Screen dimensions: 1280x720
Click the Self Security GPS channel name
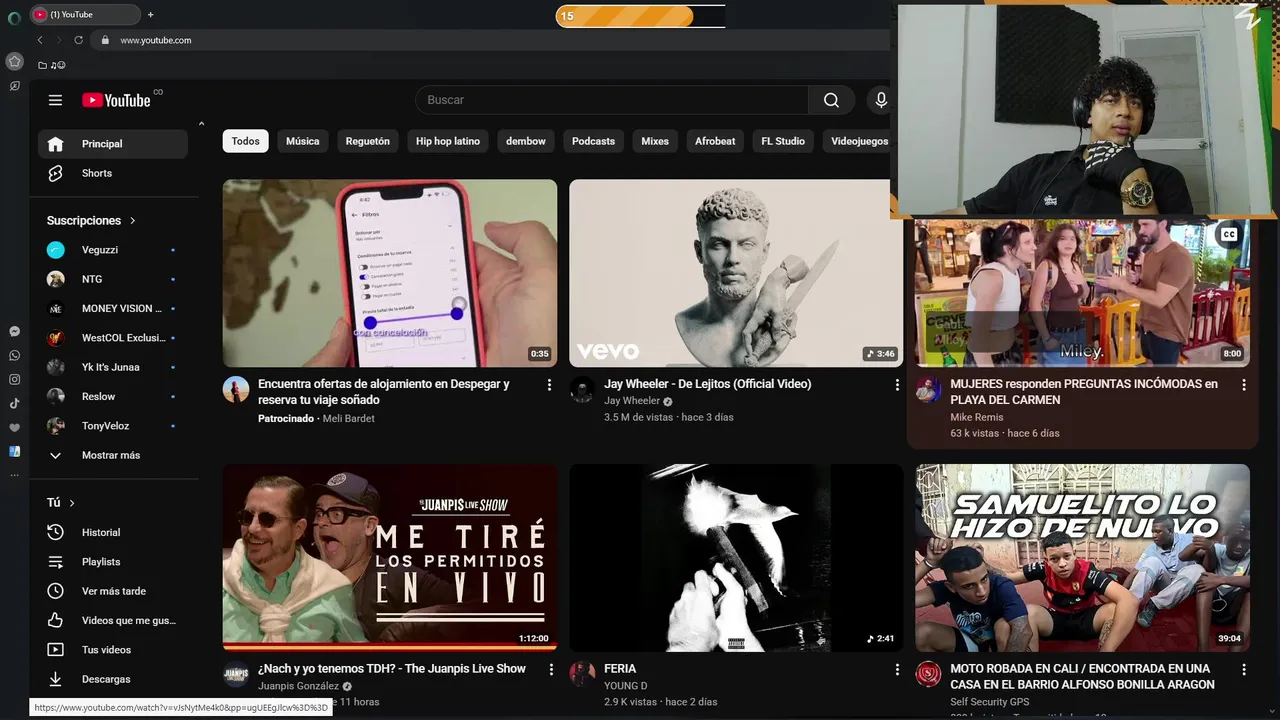tap(990, 702)
